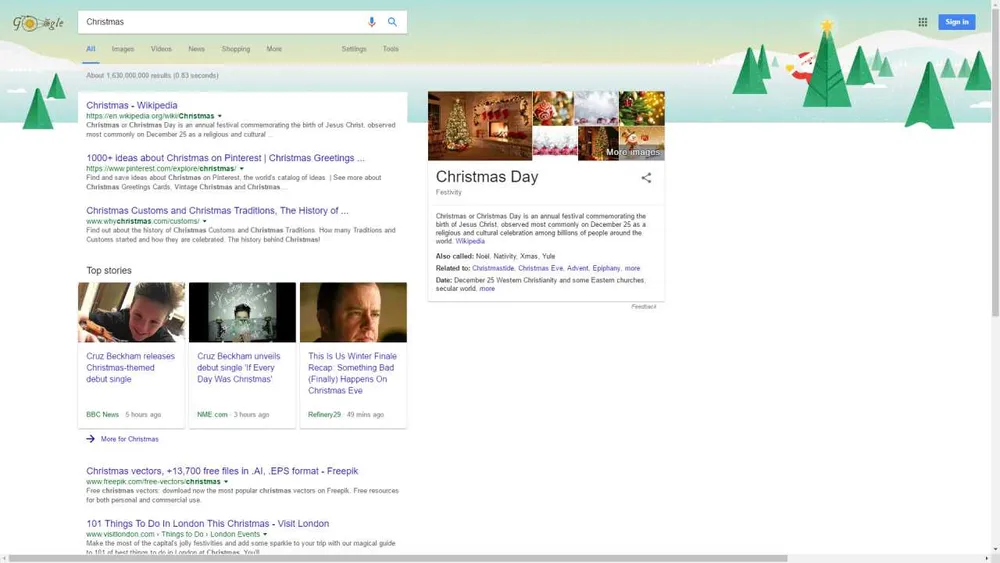
Task: Expand the Pinterest result URL dropdown arrow
Action: pos(242,169)
